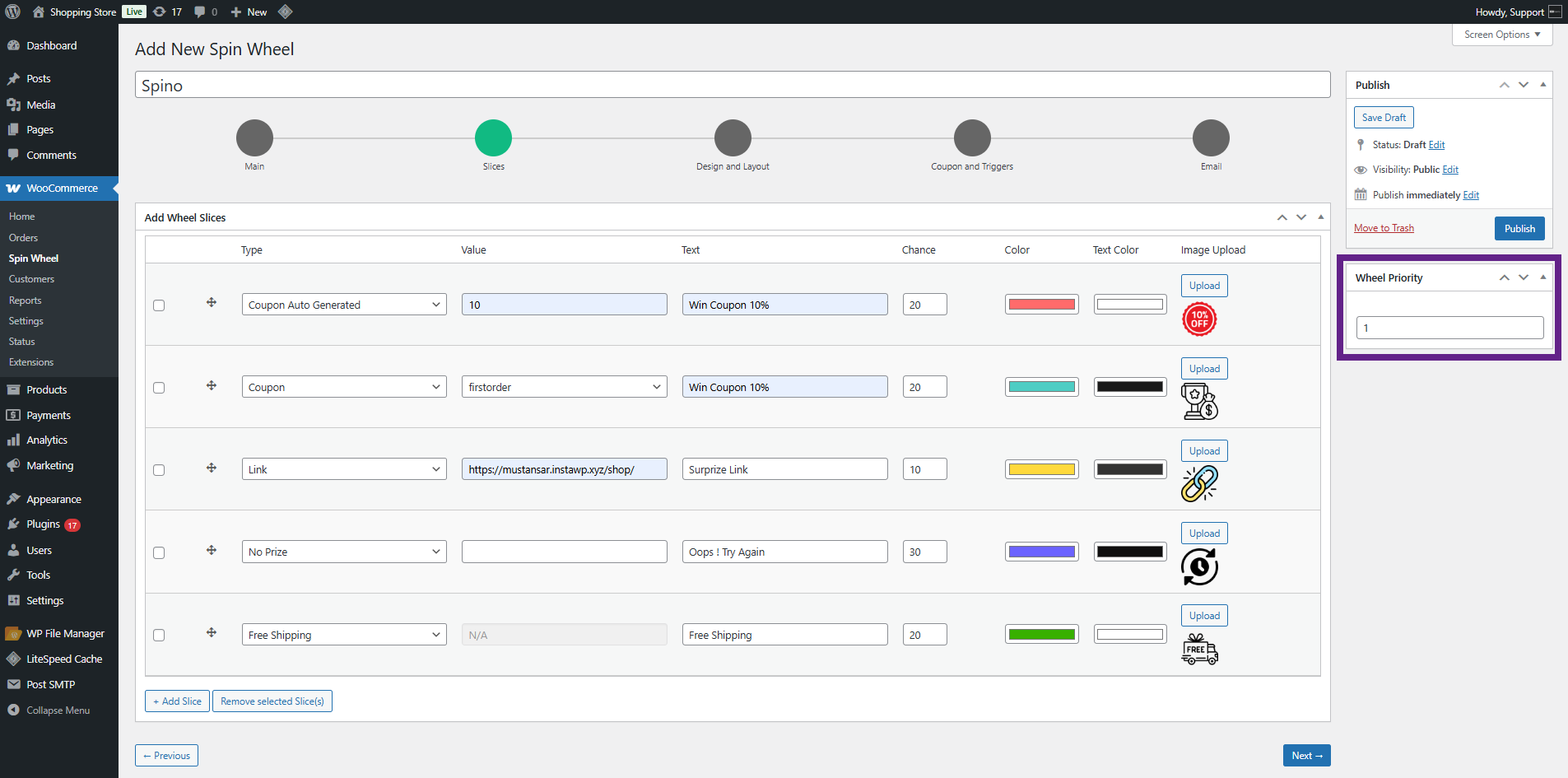Viewport: 1568px width, 778px height.
Task: Click the WordPress logo in admin bar
Action: 13,12
